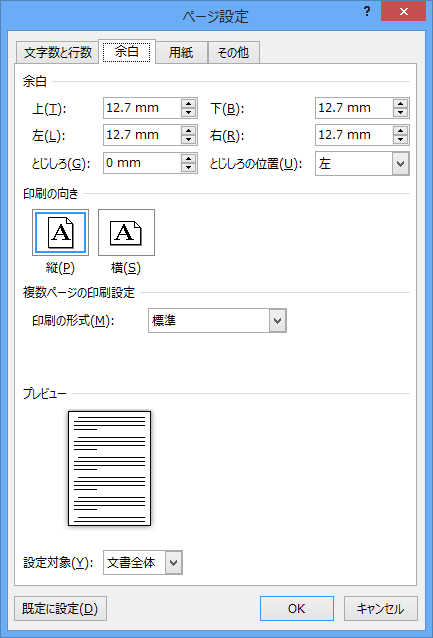The width and height of the screenshot is (433, 638).
Task: Click the ? help icon in title bar
Action: 367,11
